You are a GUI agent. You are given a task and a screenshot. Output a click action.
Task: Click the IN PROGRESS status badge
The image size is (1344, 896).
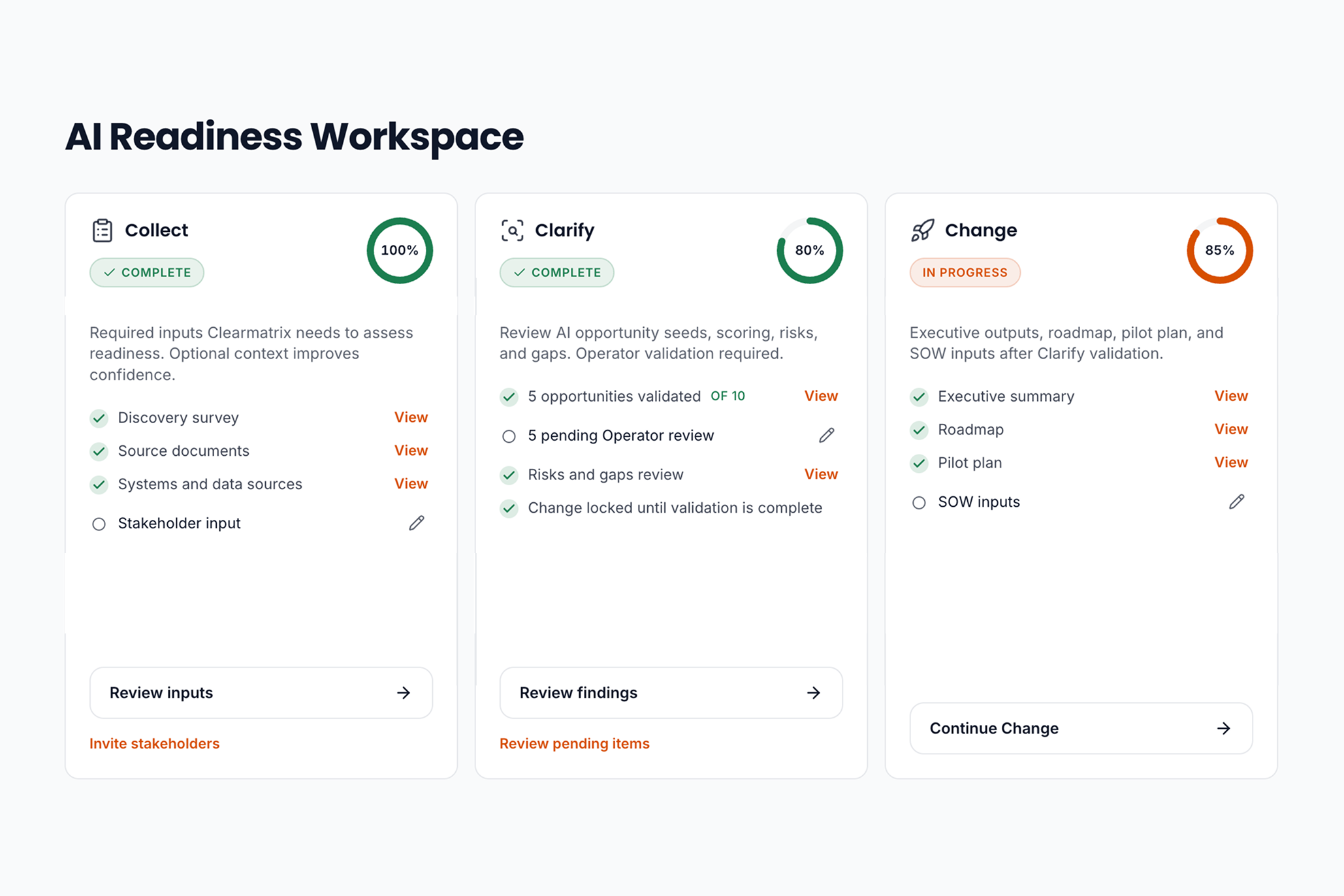click(x=965, y=272)
